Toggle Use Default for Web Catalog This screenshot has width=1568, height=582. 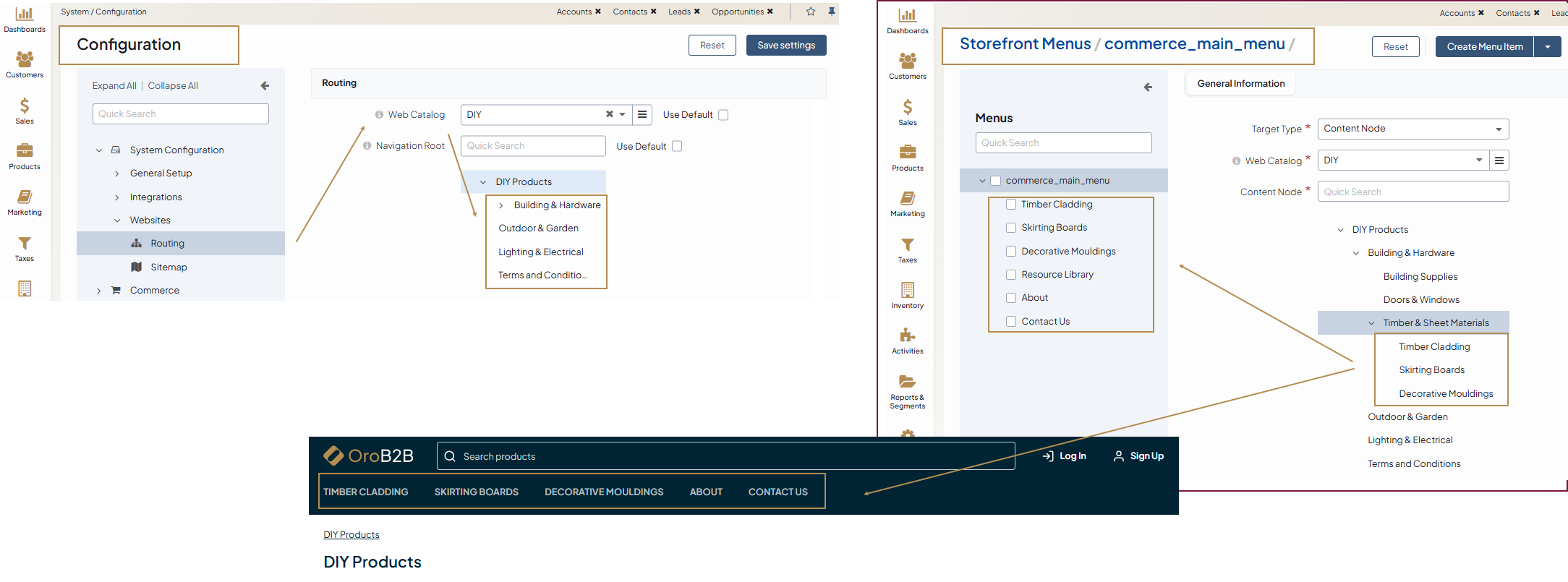[x=723, y=114]
